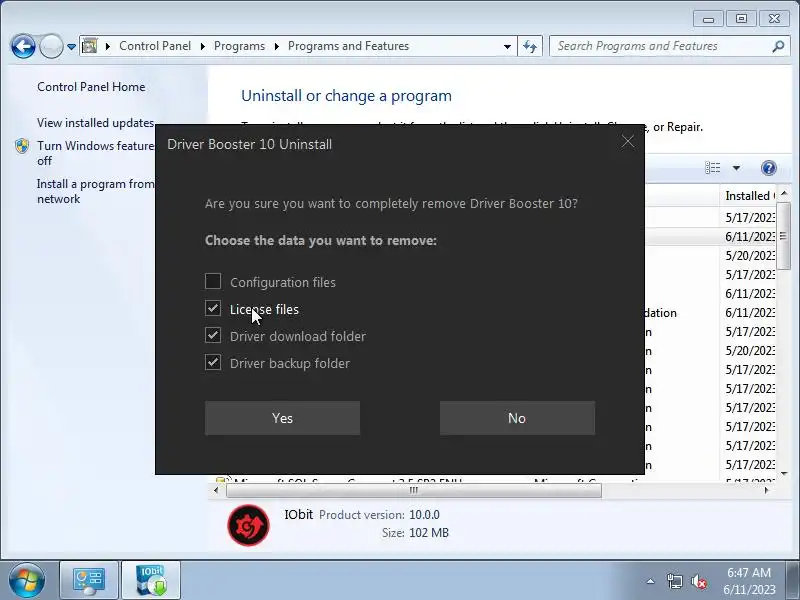Viewport: 800px width, 600px height.
Task: Check the Configuration files checkbox
Action: (x=213, y=281)
